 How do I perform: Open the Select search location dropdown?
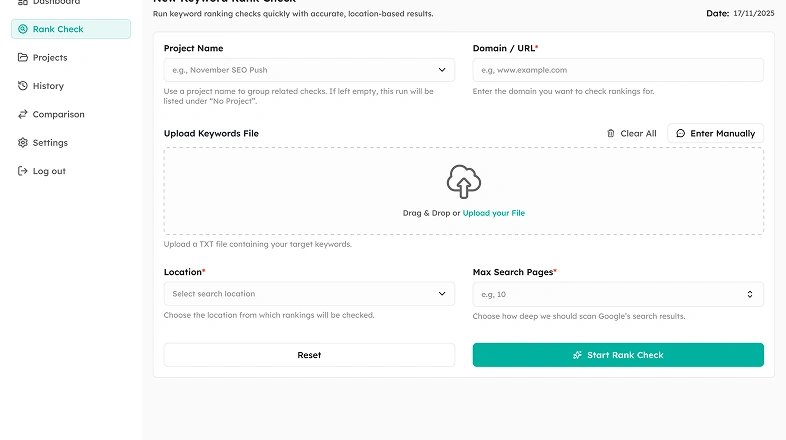tap(442, 294)
